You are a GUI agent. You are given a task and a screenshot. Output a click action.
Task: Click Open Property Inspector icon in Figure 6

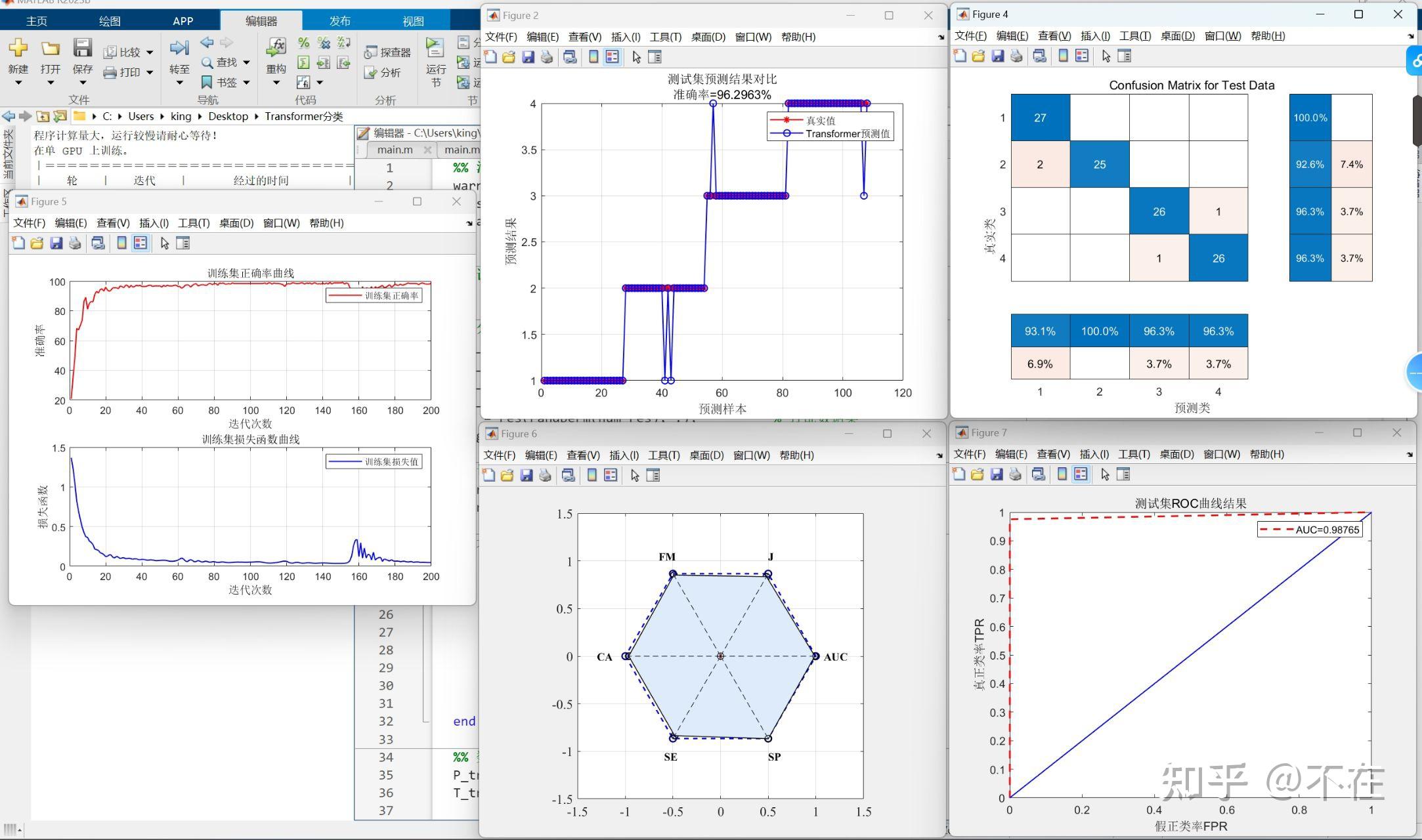[653, 476]
